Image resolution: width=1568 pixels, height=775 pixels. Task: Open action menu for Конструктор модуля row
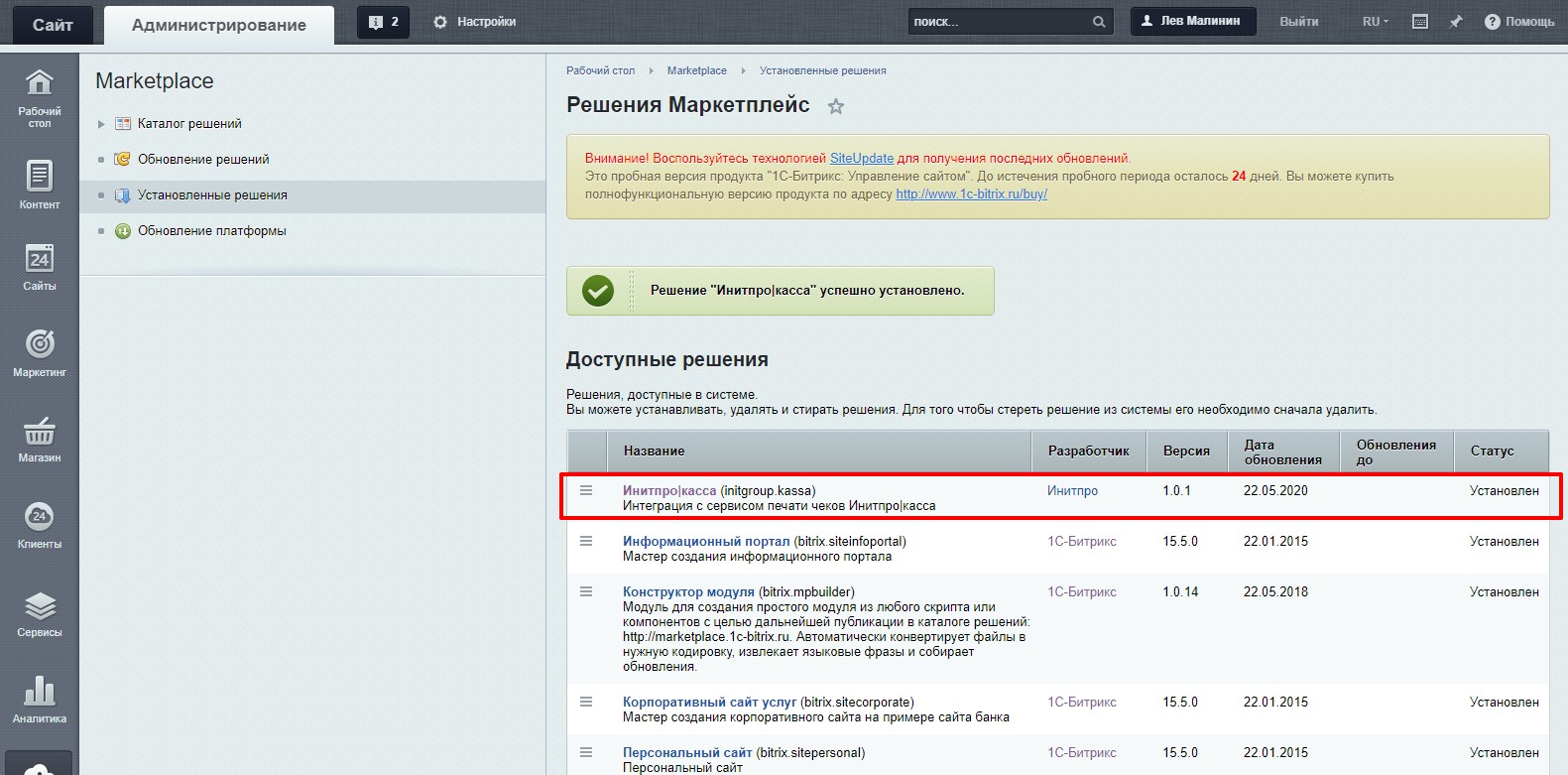click(586, 591)
